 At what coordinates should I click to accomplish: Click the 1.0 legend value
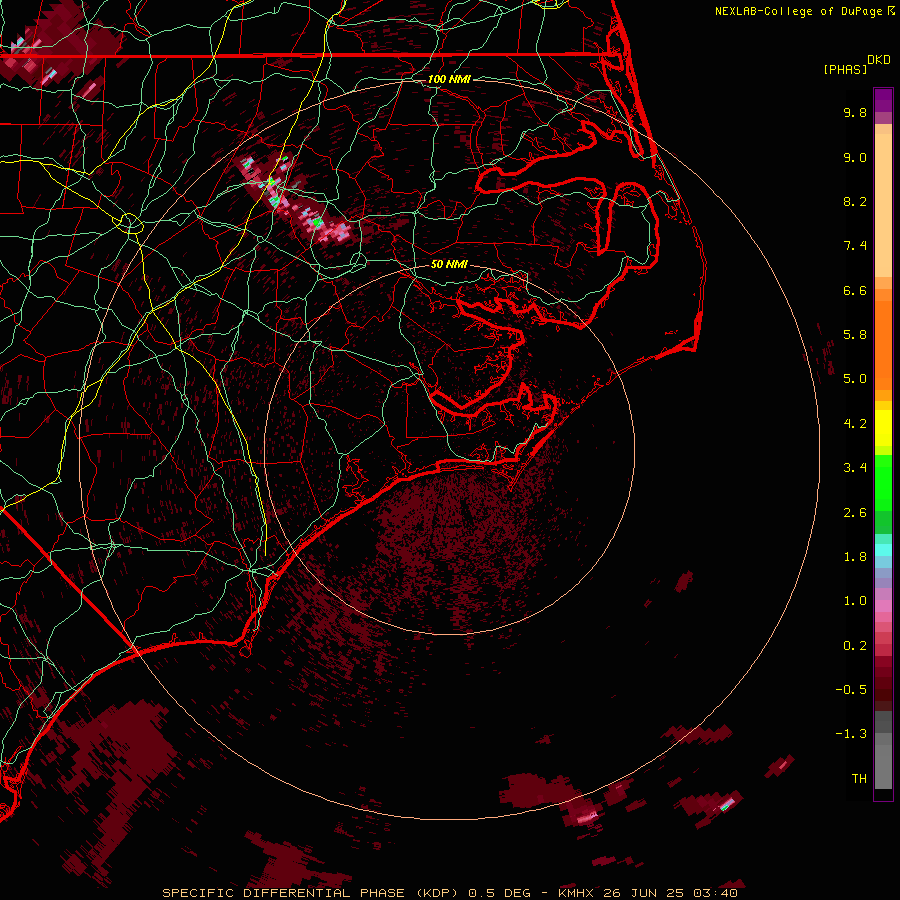(855, 601)
